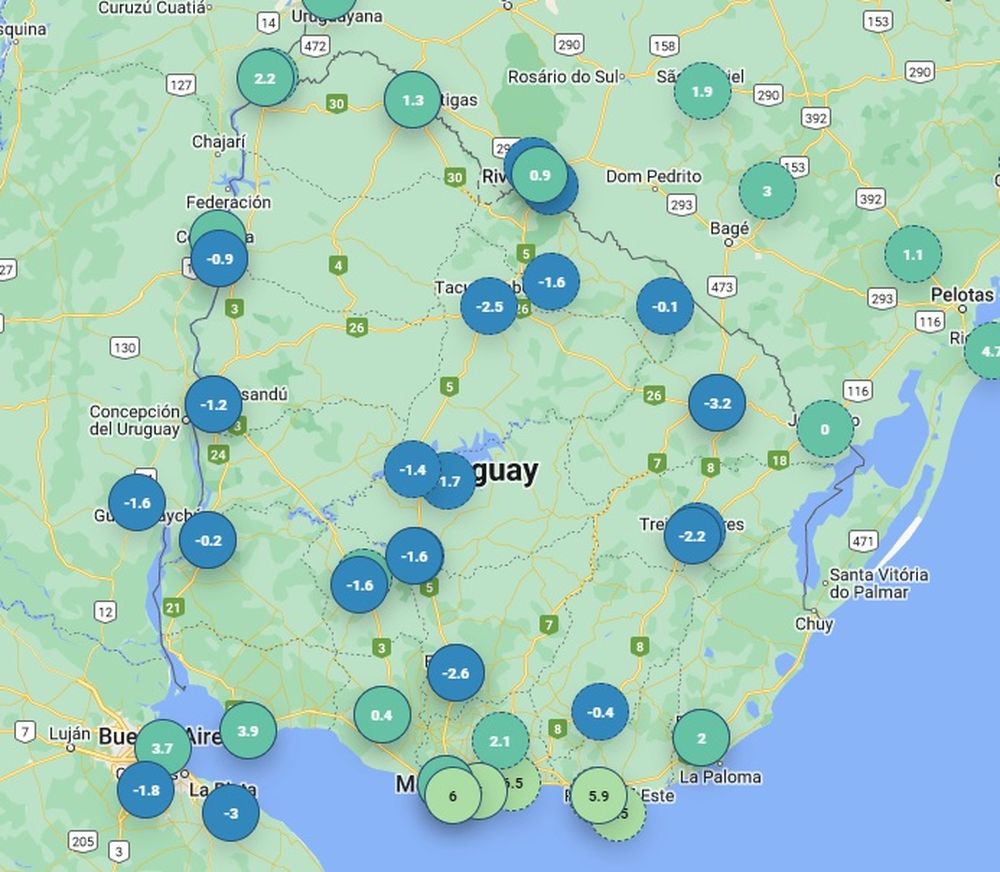Select the 3 marker northeast of Bagé
Image resolution: width=1000 pixels, height=872 pixels.
tap(767, 191)
